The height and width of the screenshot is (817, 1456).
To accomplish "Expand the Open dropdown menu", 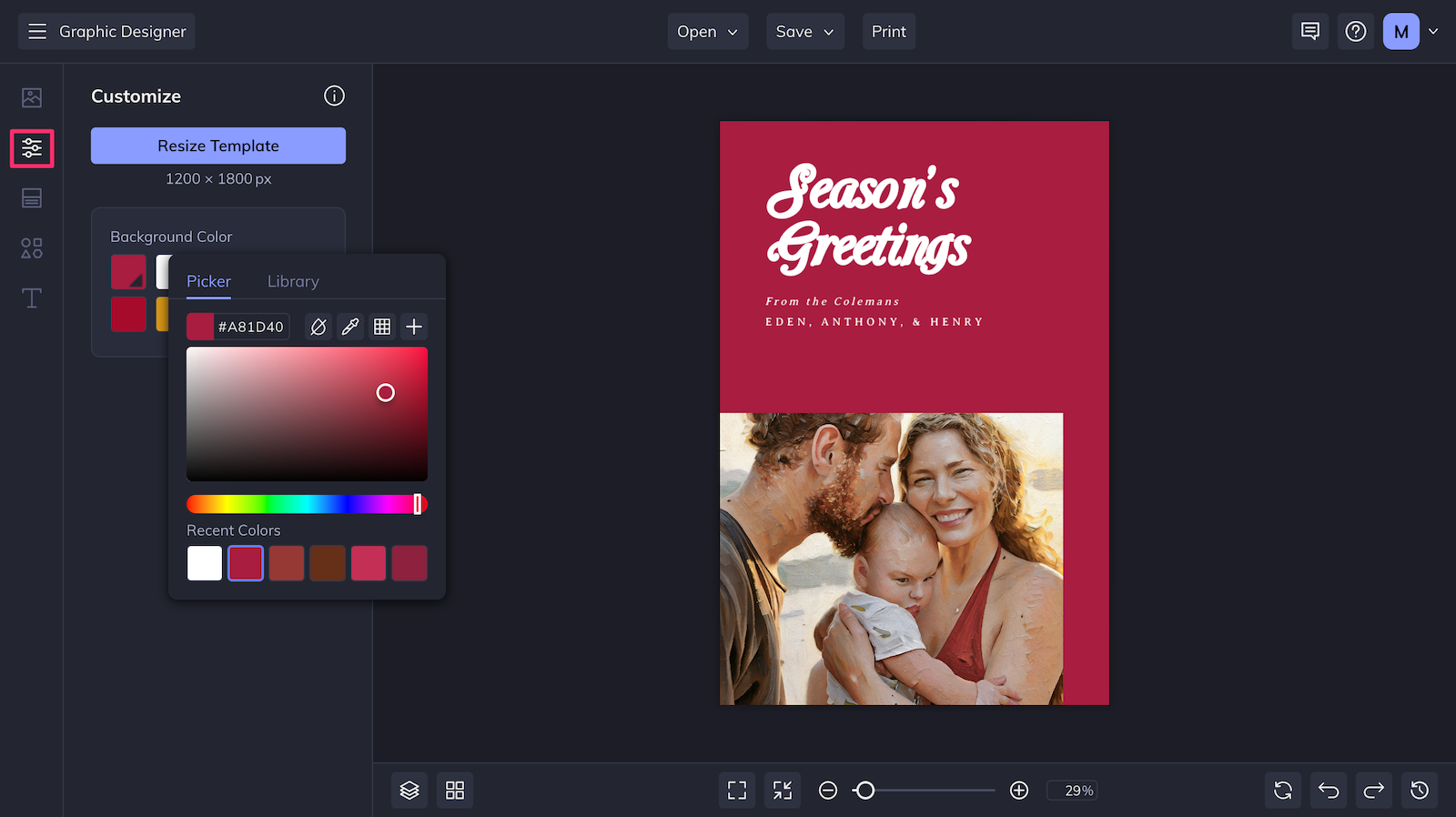I will tap(708, 32).
